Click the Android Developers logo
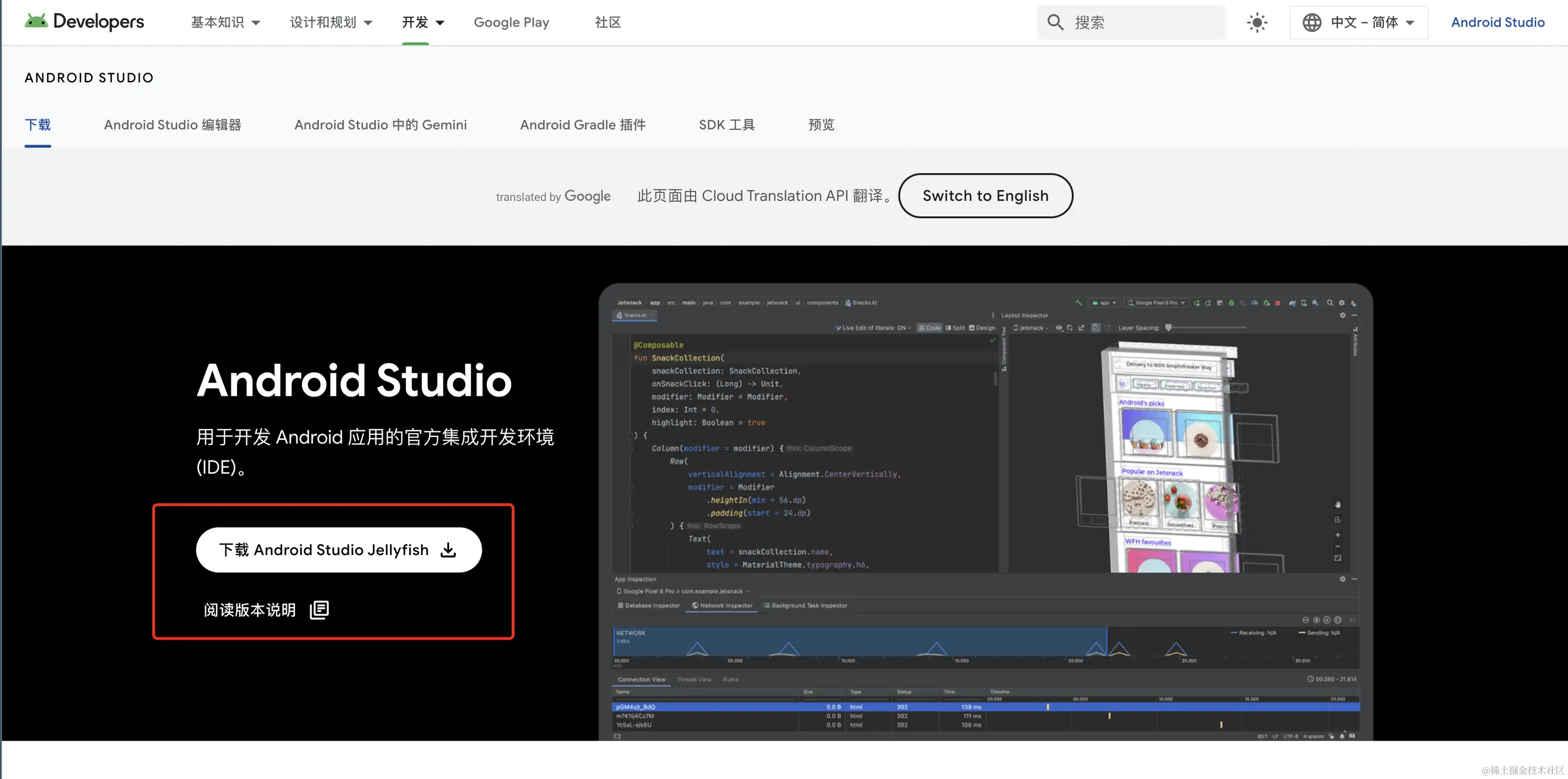 [84, 22]
